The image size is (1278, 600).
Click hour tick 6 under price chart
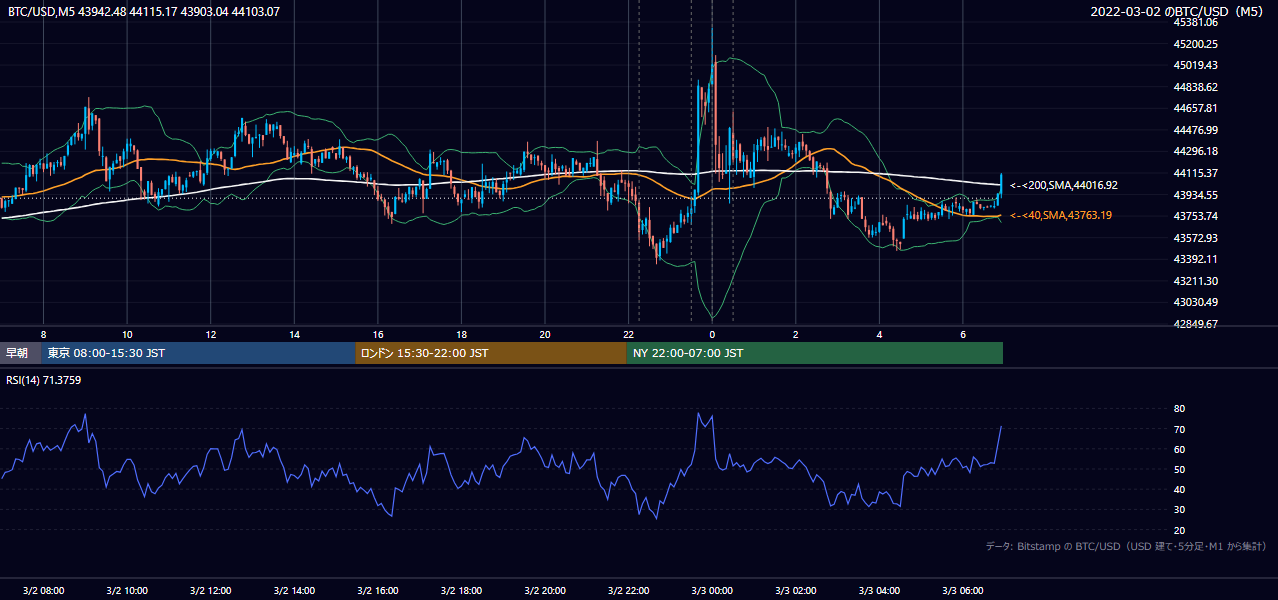click(962, 334)
